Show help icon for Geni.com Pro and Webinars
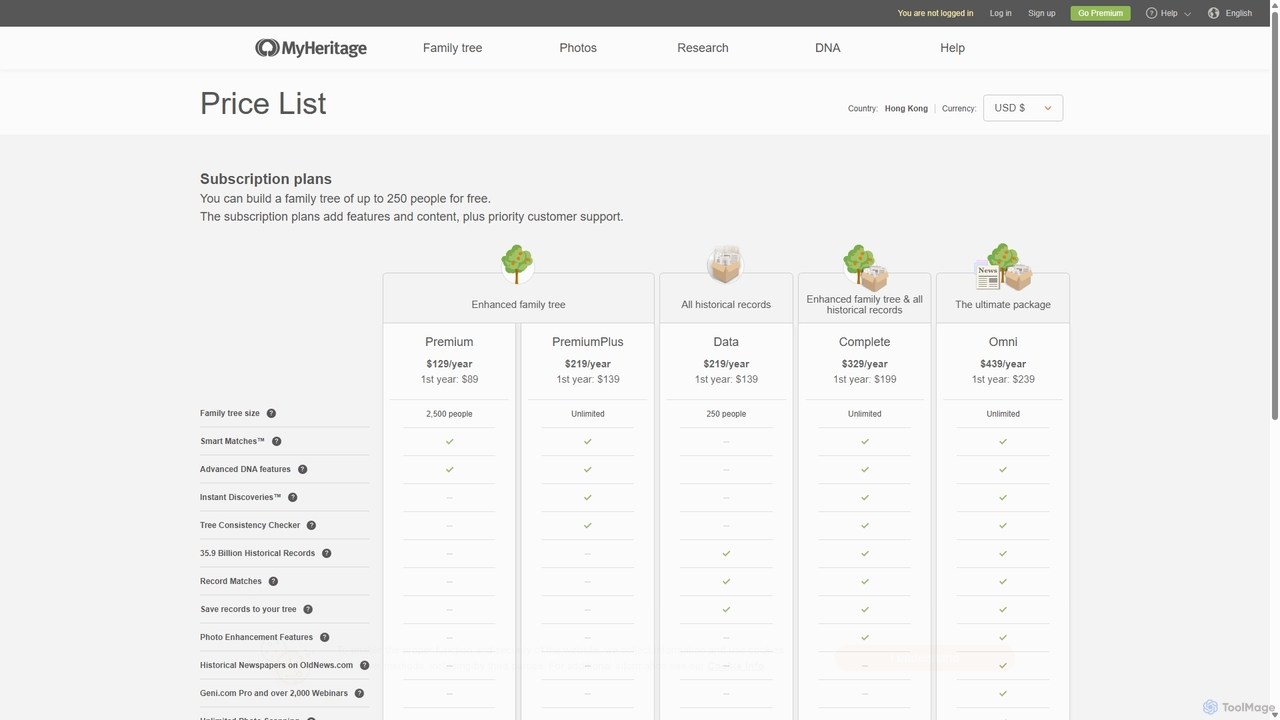This screenshot has height=720, width=1280. point(359,693)
